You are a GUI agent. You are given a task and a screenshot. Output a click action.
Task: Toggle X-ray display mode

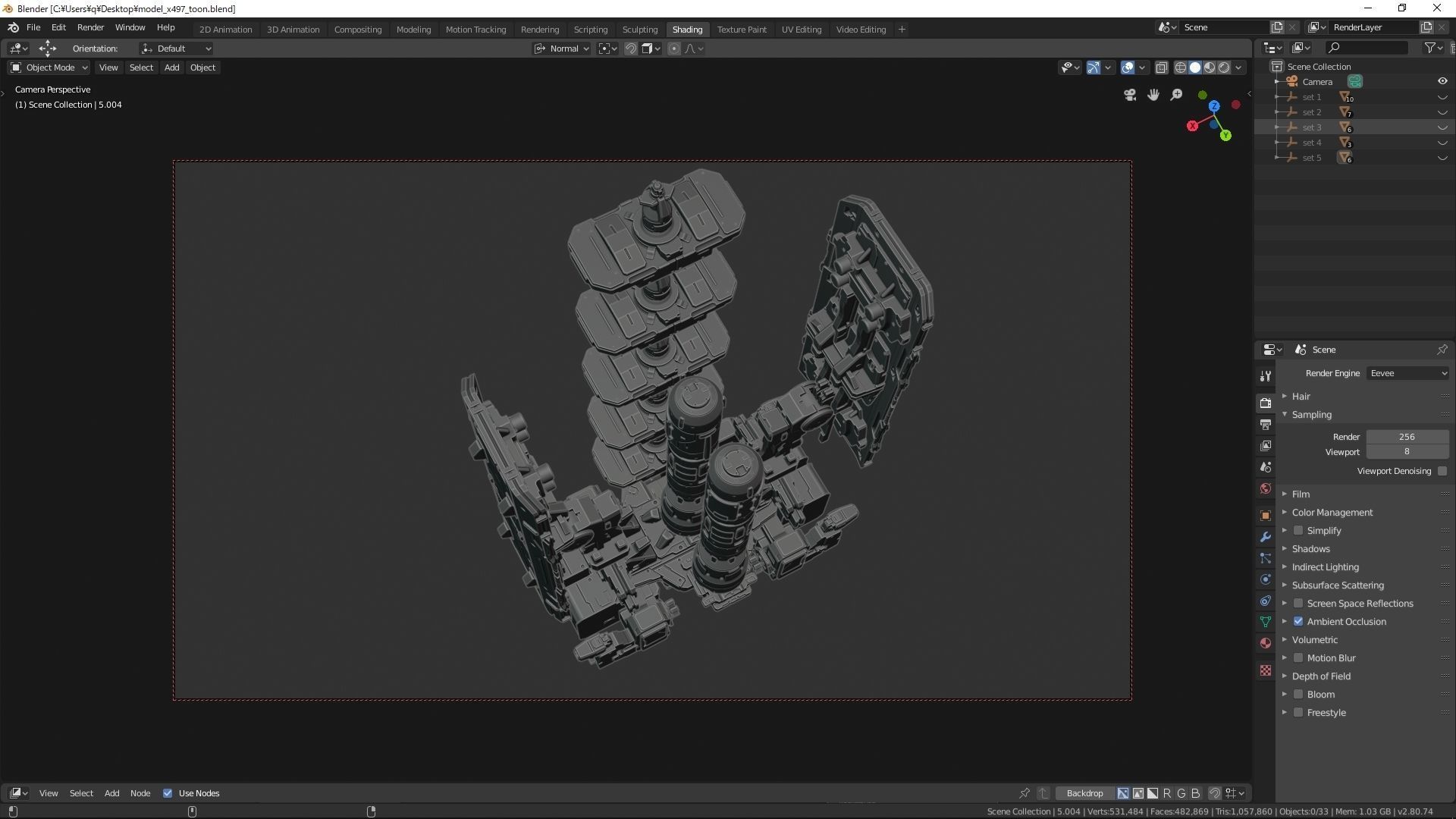[x=1161, y=67]
